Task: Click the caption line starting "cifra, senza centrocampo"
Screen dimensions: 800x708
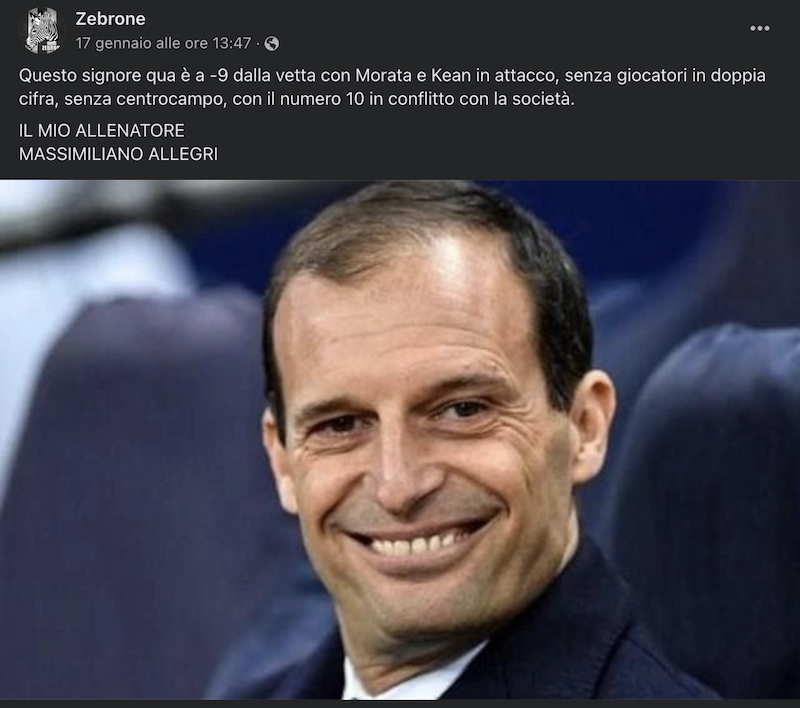Action: tap(296, 99)
